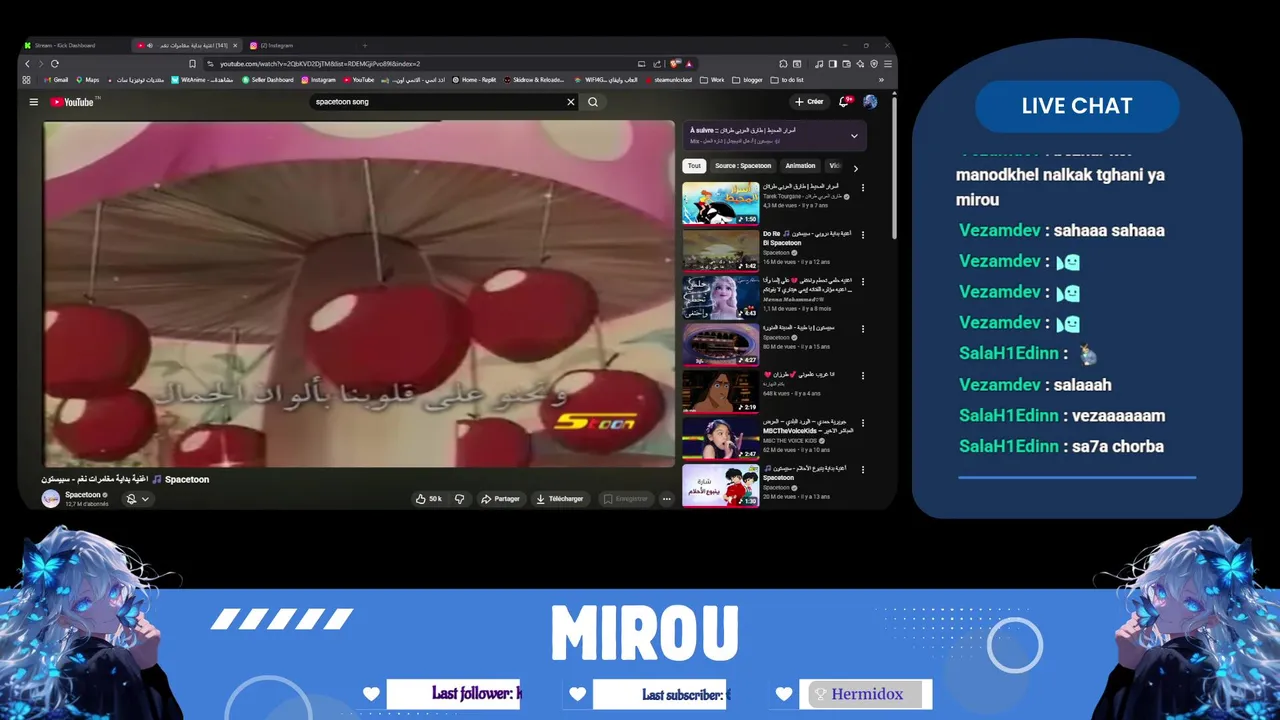Viewport: 1280px width, 720px height.
Task: Click the Brave shields lion icon
Action: click(676, 64)
